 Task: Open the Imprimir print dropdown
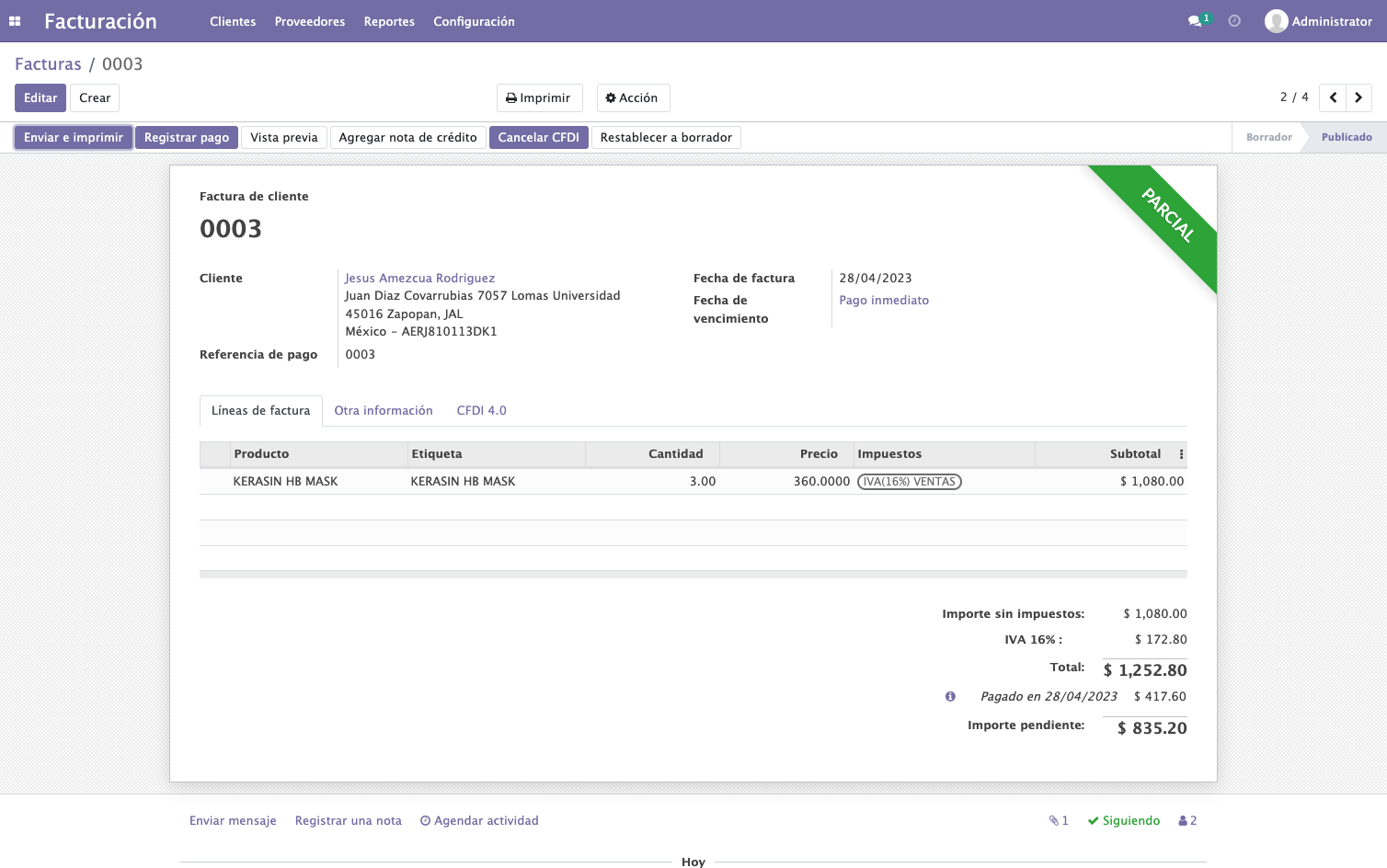point(539,98)
